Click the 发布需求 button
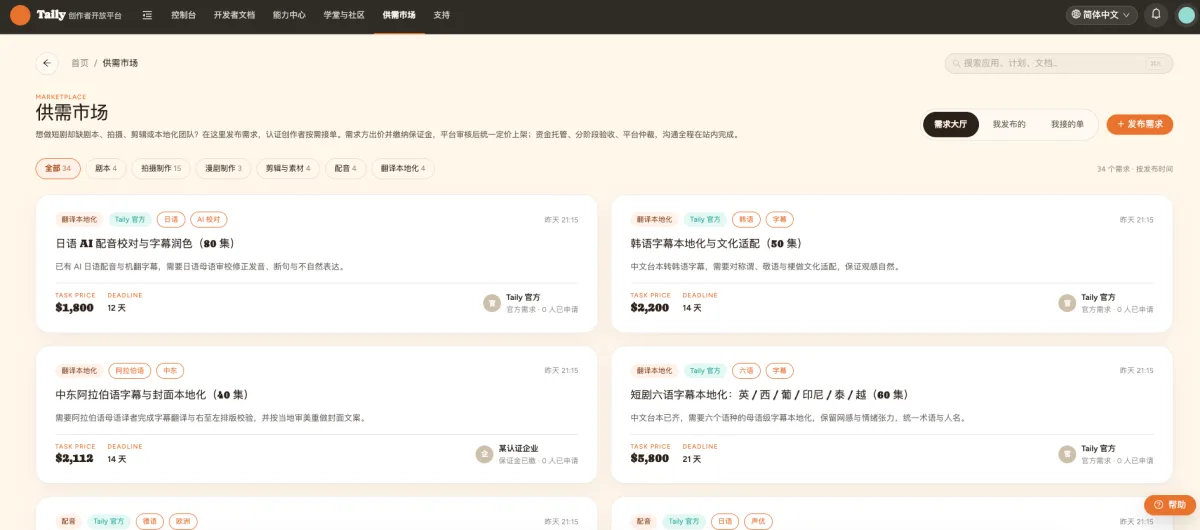The height and width of the screenshot is (530, 1200). (x=1140, y=124)
